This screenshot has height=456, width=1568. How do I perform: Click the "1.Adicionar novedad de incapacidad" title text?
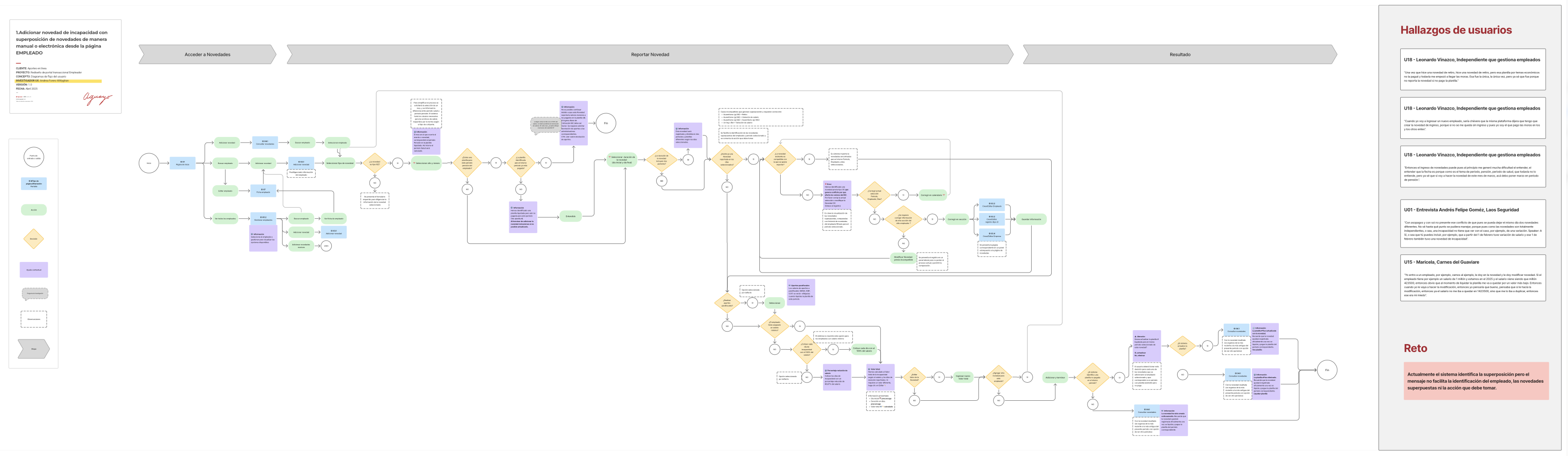pyautogui.click(x=61, y=43)
